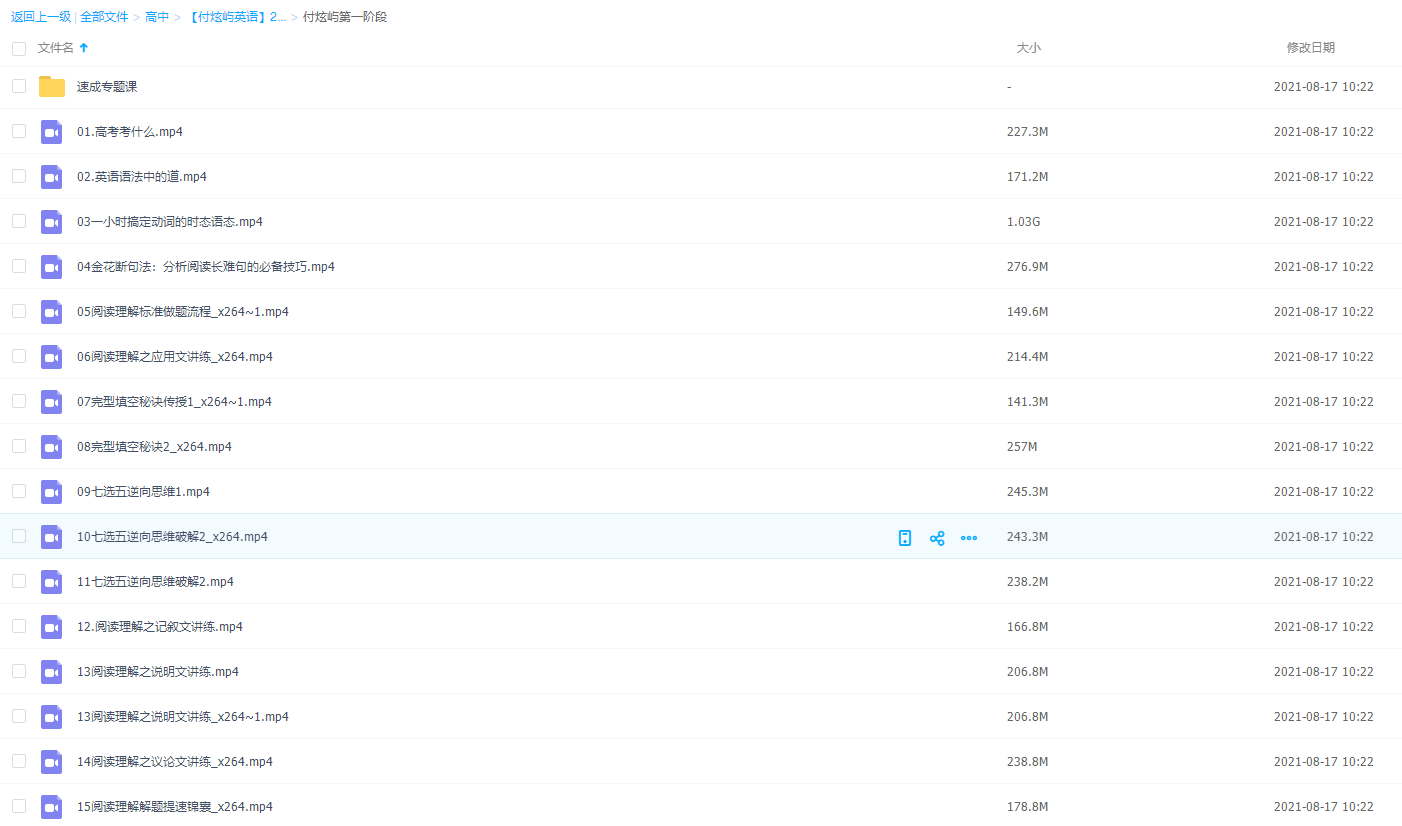The image size is (1402, 826).
Task: Click the send-to-phone icon on row 10
Action: pos(905,538)
